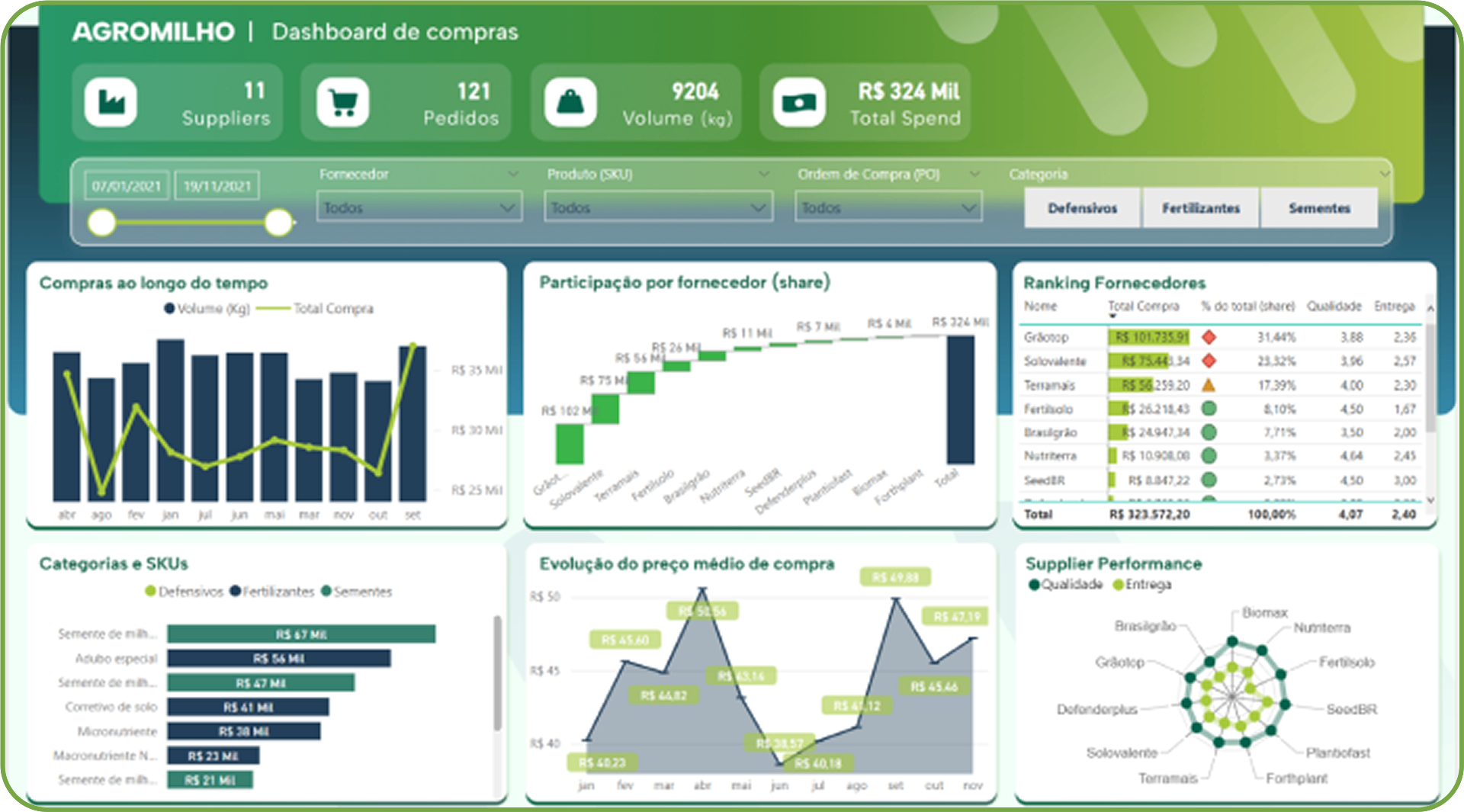Collapse the Categoria slicer header chevron
The image size is (1464, 812).
coord(1384,175)
